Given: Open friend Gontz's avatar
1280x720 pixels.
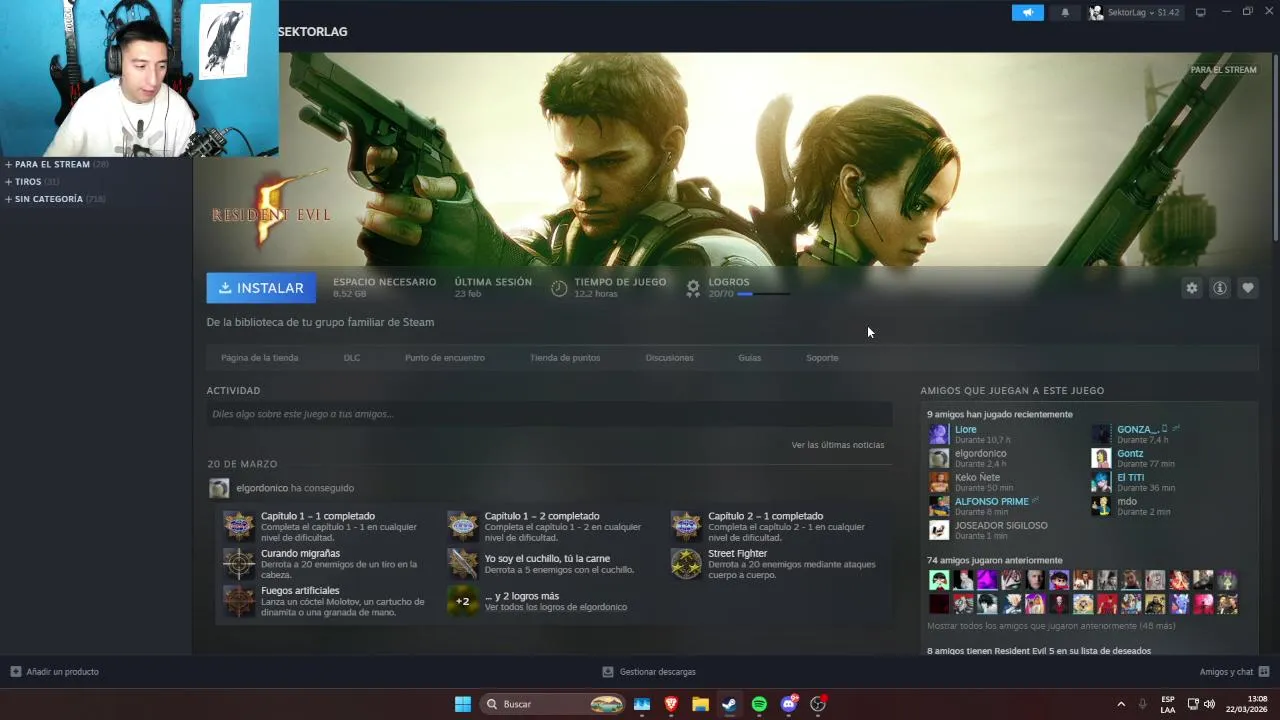Looking at the screenshot, I should click(x=1101, y=458).
